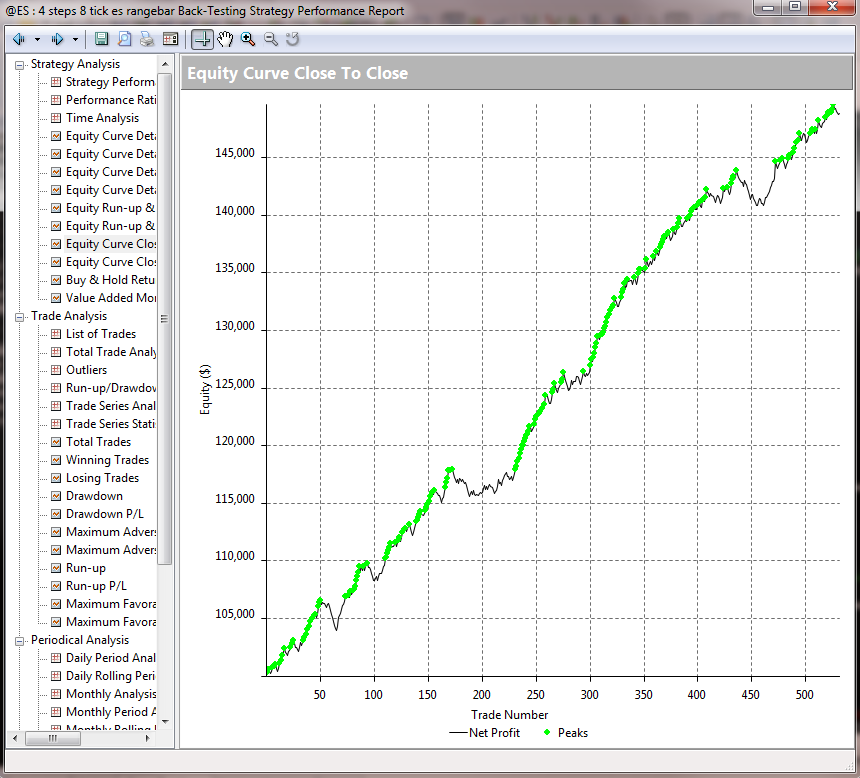Click the Save report toolbar icon
860x778 pixels.
click(x=102, y=39)
